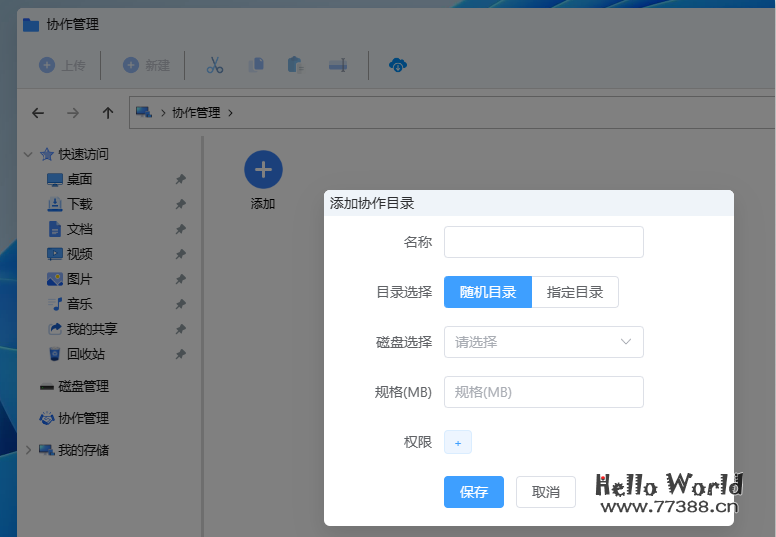Expand the 我的存储 tree node arrow
Image resolution: width=776 pixels, height=537 pixels.
(28, 450)
